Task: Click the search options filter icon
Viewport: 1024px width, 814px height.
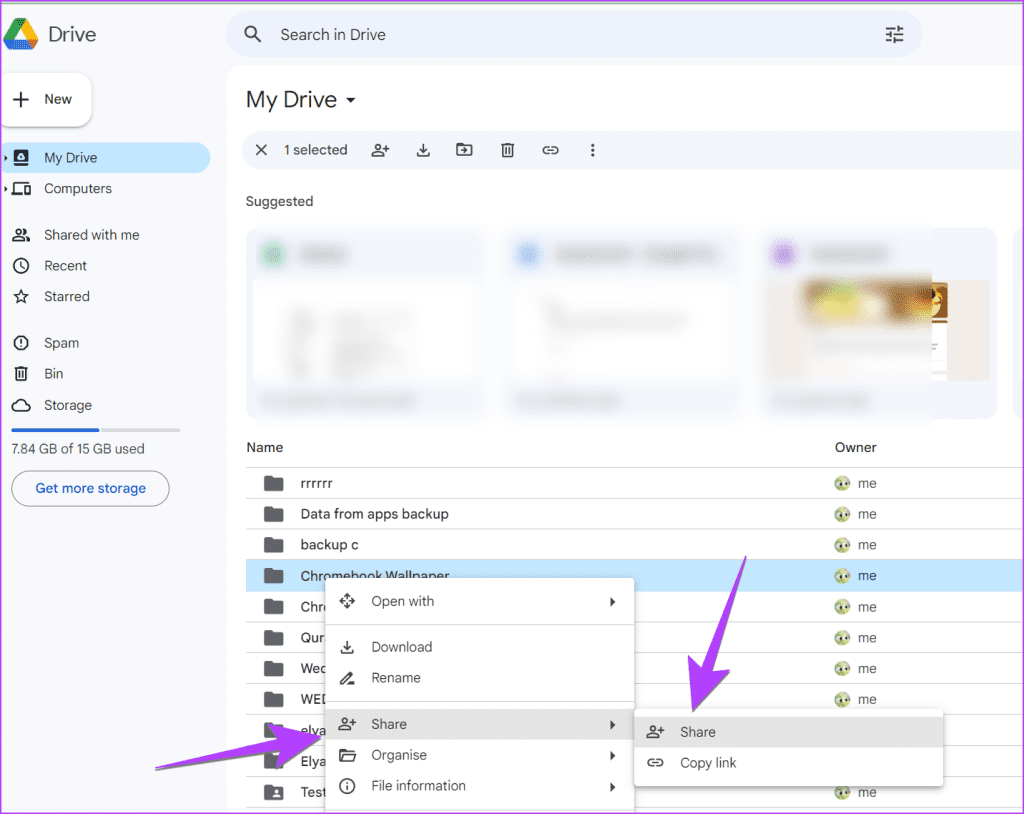Action: click(894, 35)
